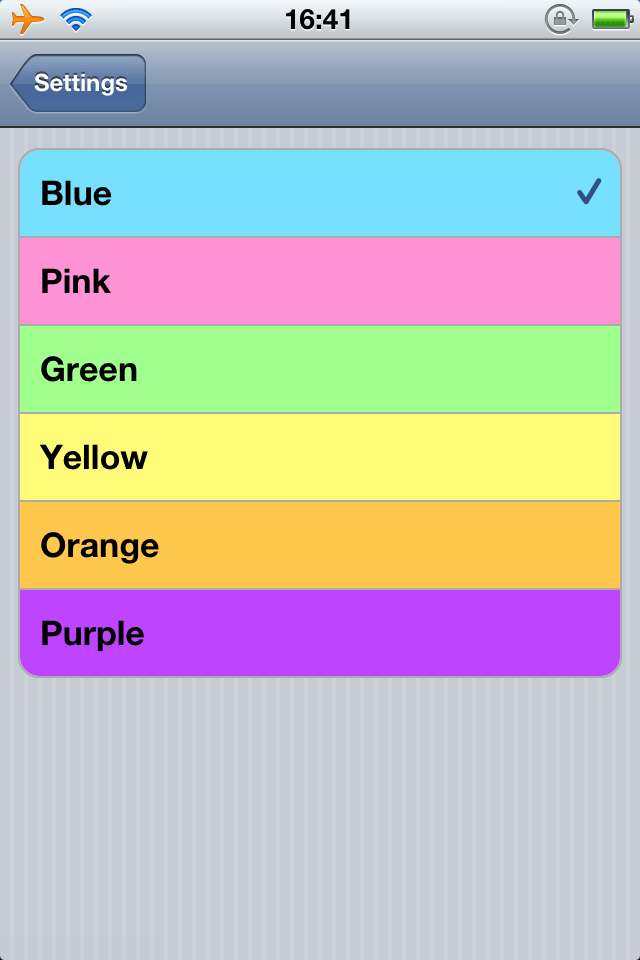640x960 pixels.
Task: Select the Green color option
Action: pyautogui.click(x=320, y=370)
